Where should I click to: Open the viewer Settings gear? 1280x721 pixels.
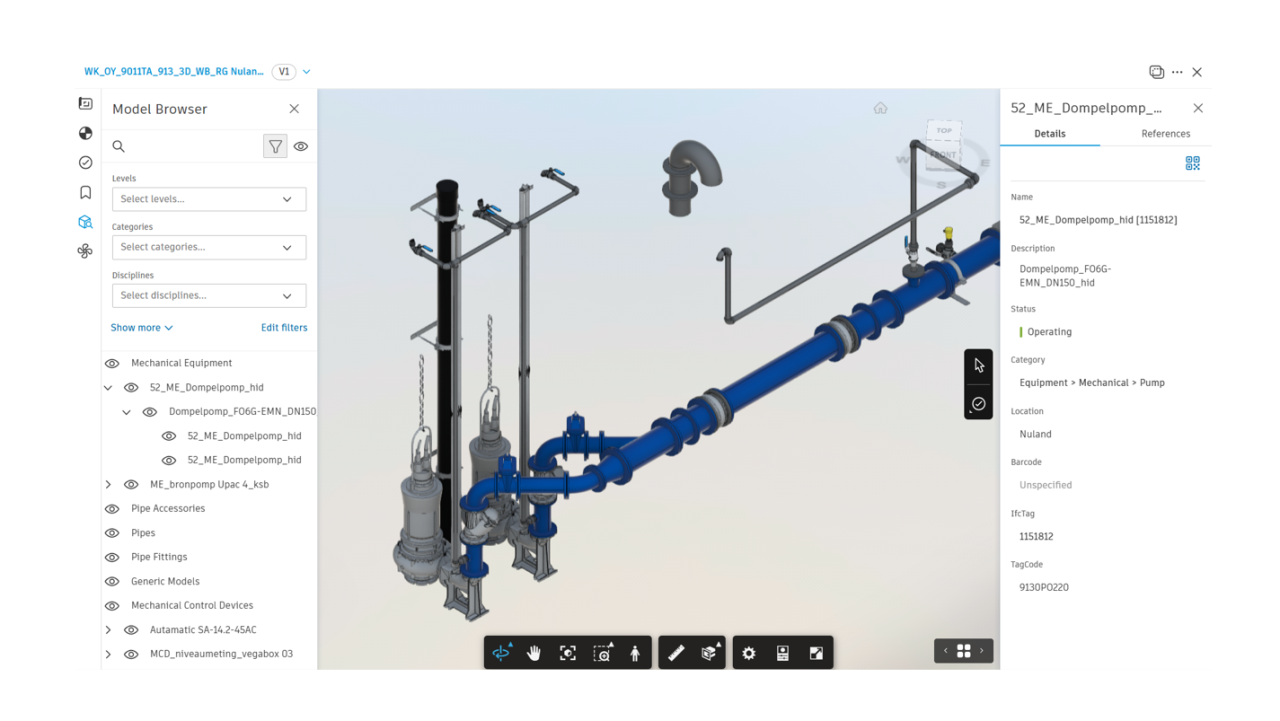pos(749,653)
